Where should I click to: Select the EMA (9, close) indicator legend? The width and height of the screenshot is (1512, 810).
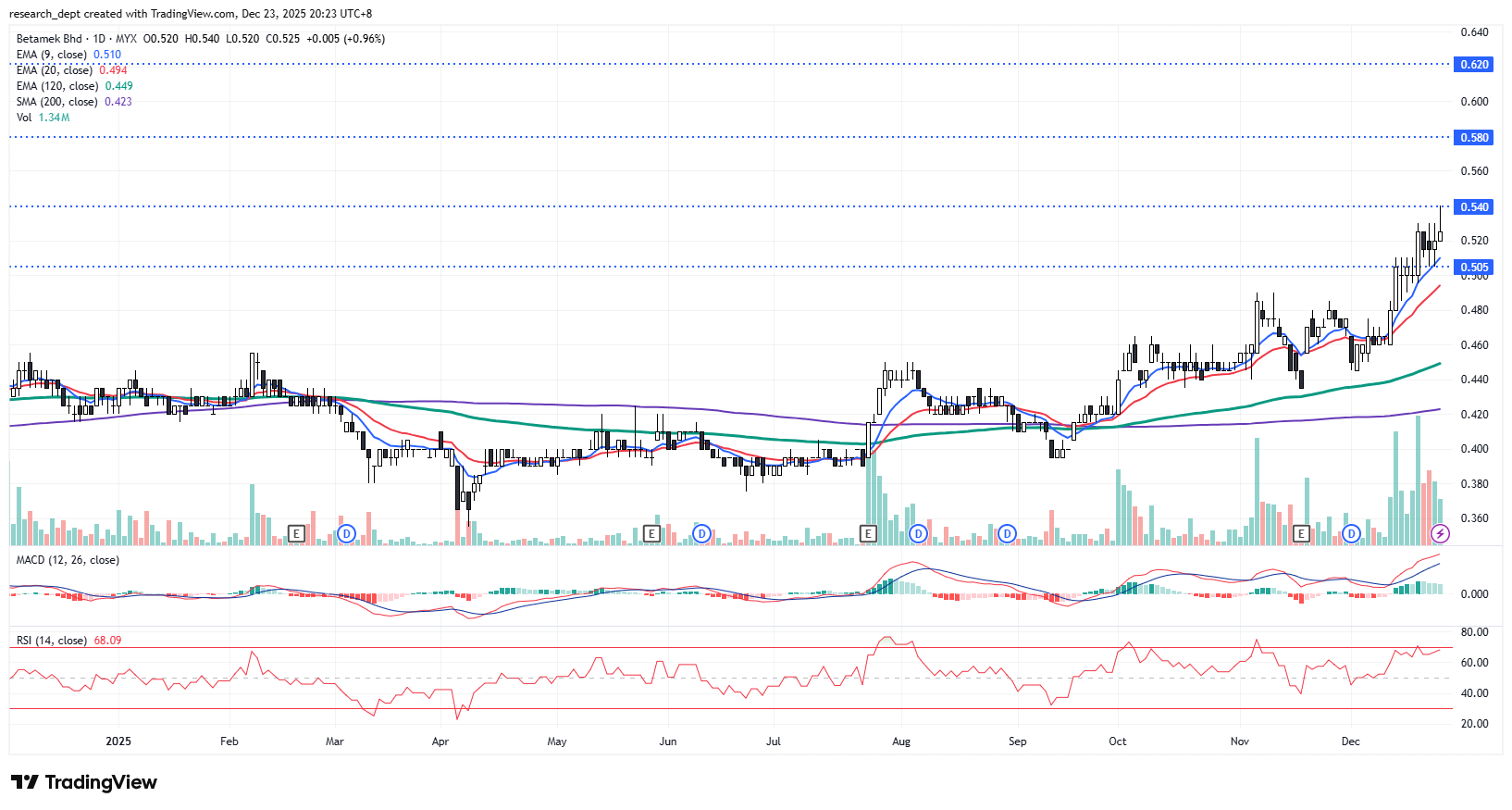point(52,55)
